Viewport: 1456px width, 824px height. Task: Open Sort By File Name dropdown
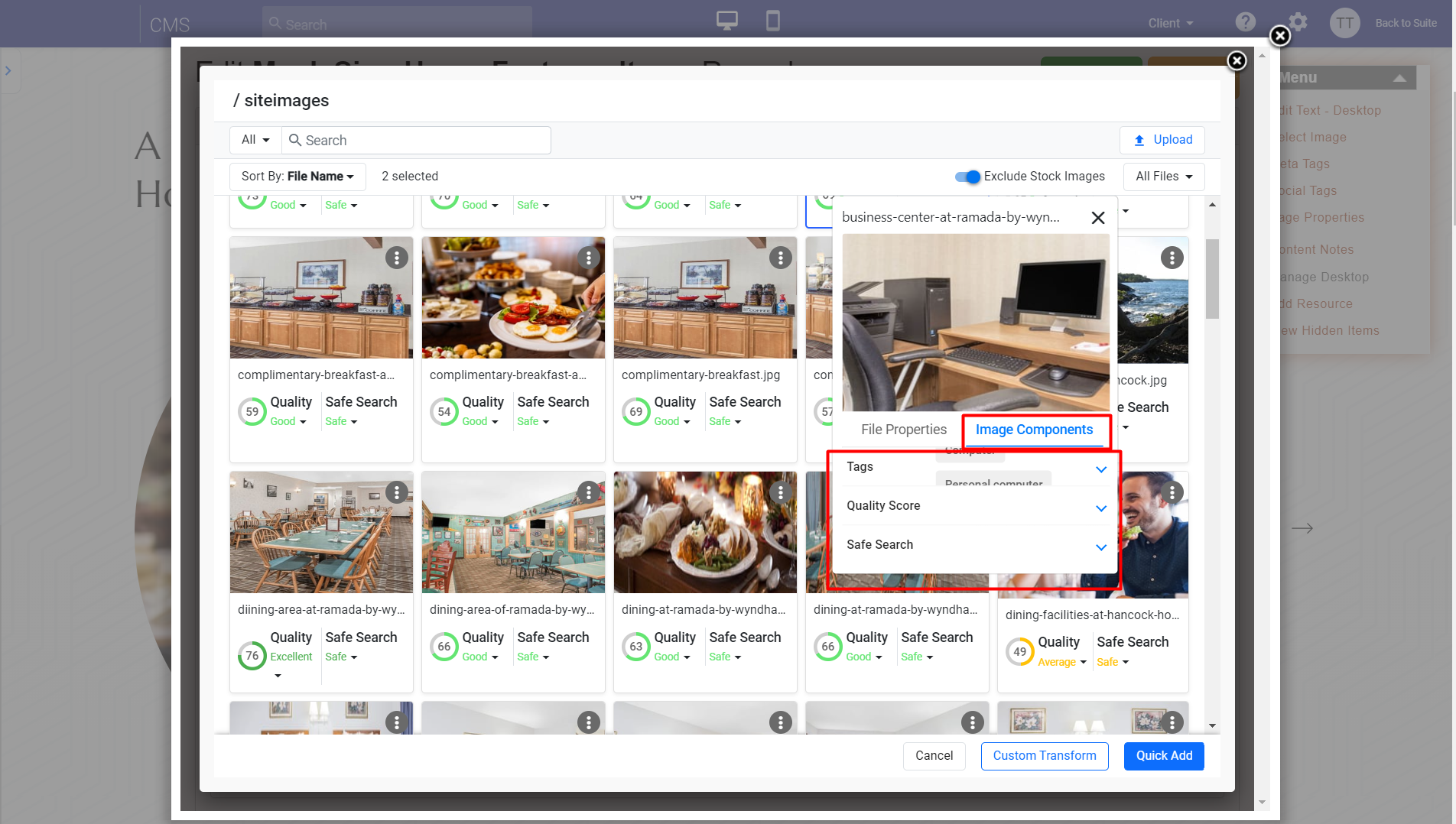pos(297,177)
